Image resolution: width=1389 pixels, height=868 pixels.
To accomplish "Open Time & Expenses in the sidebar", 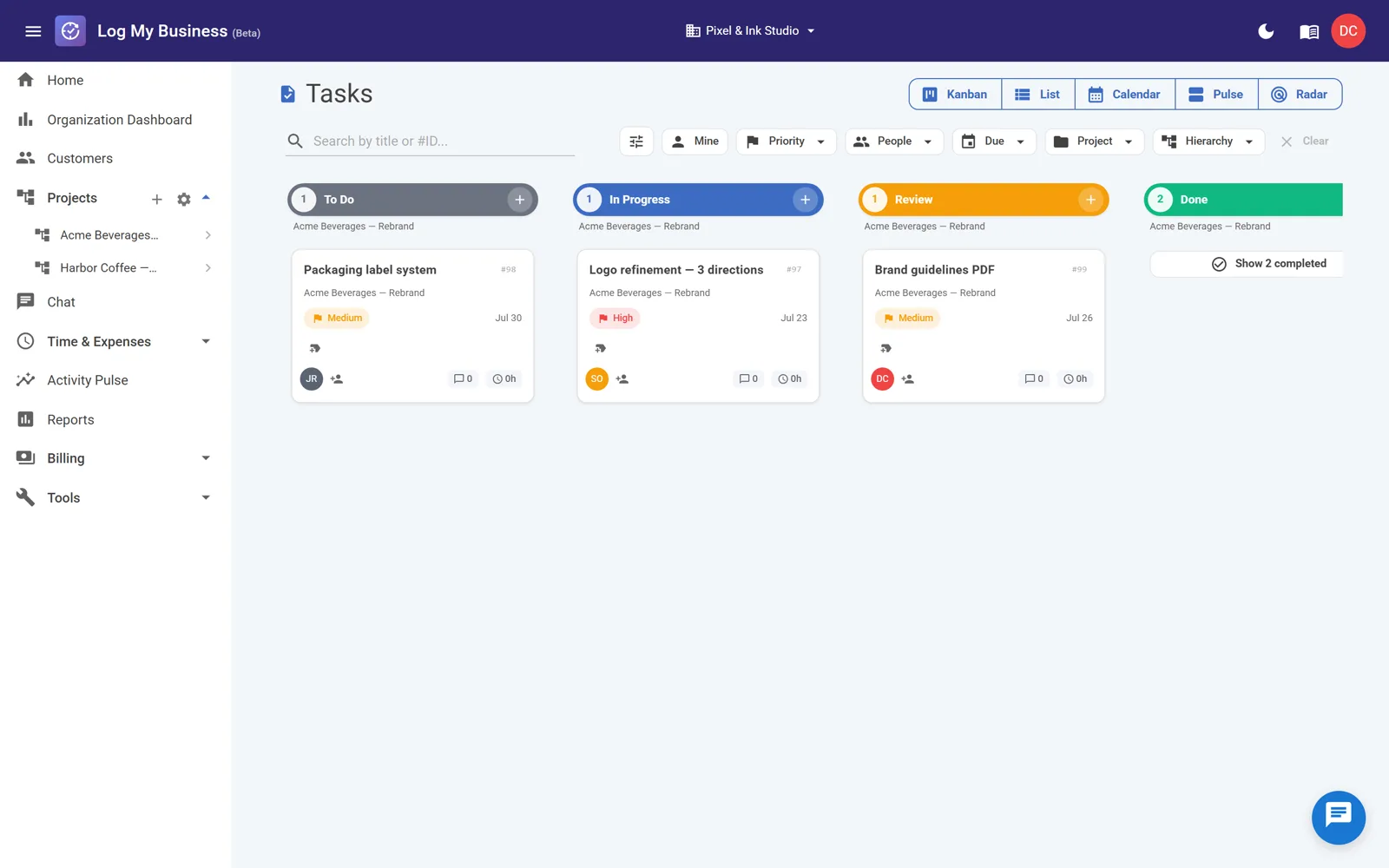I will [x=99, y=341].
